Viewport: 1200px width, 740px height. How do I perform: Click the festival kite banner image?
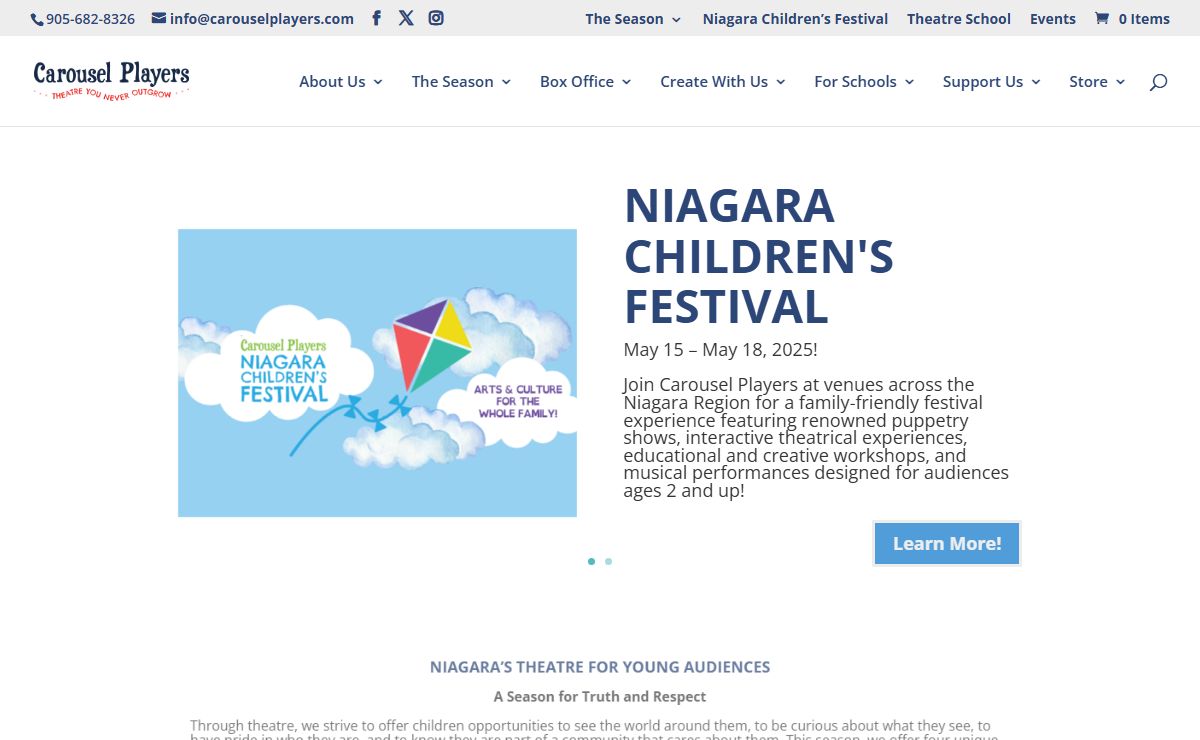[377, 373]
